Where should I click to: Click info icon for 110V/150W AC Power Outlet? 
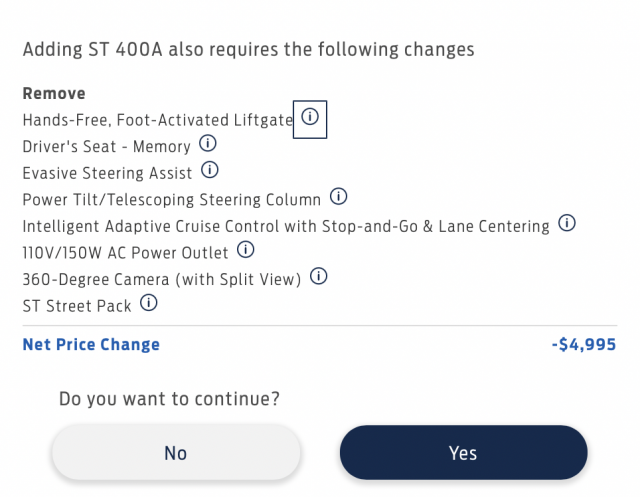click(x=246, y=250)
